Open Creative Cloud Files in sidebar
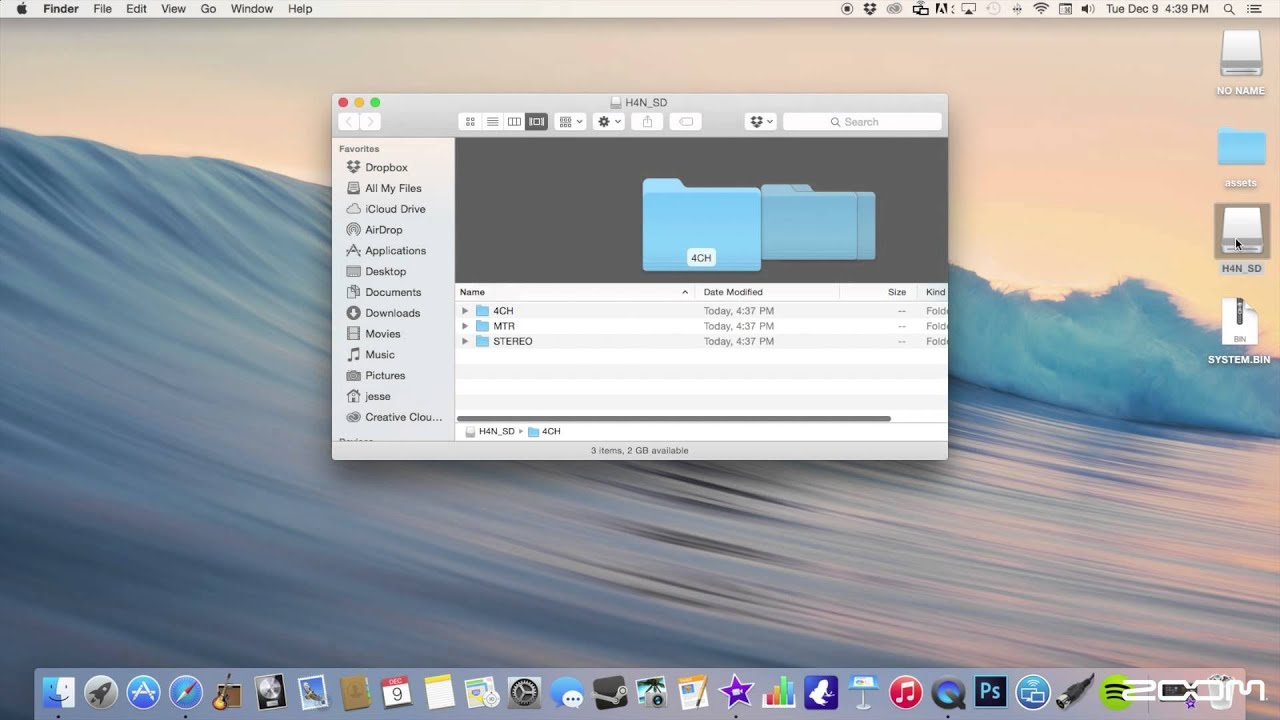The image size is (1280, 720). coord(403,418)
